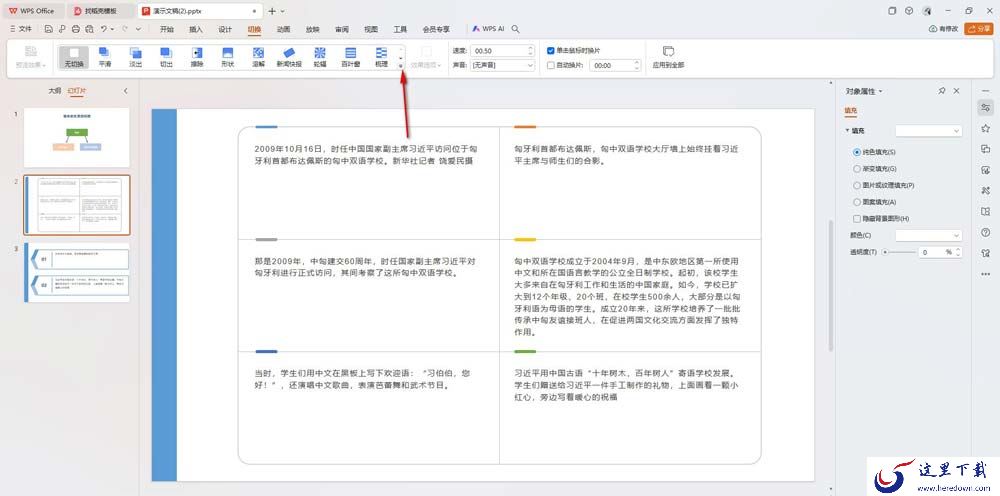Switch to the 设计 (design) ribbon tab
The width and height of the screenshot is (1000, 496).
pyautogui.click(x=225, y=29)
